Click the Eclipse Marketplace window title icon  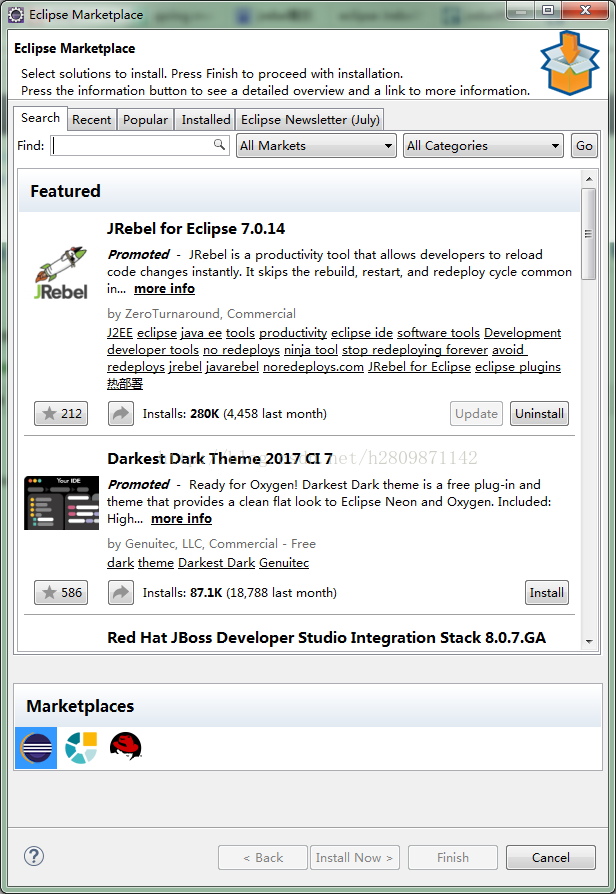click(16, 15)
